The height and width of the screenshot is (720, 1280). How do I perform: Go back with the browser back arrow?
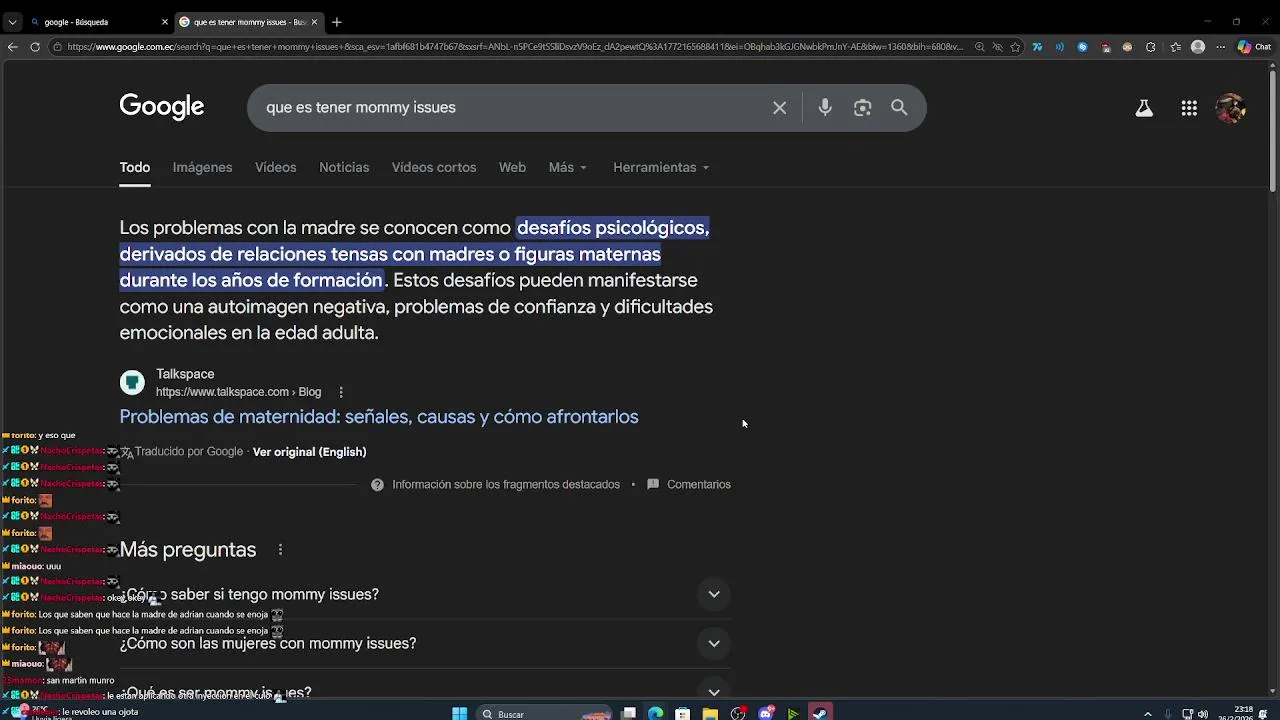[12, 47]
